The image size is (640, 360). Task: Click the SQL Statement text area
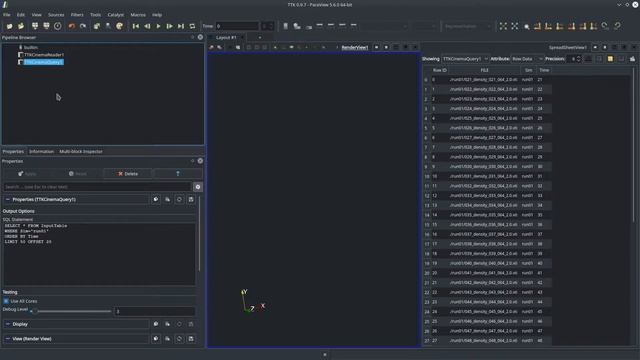[x=99, y=253]
